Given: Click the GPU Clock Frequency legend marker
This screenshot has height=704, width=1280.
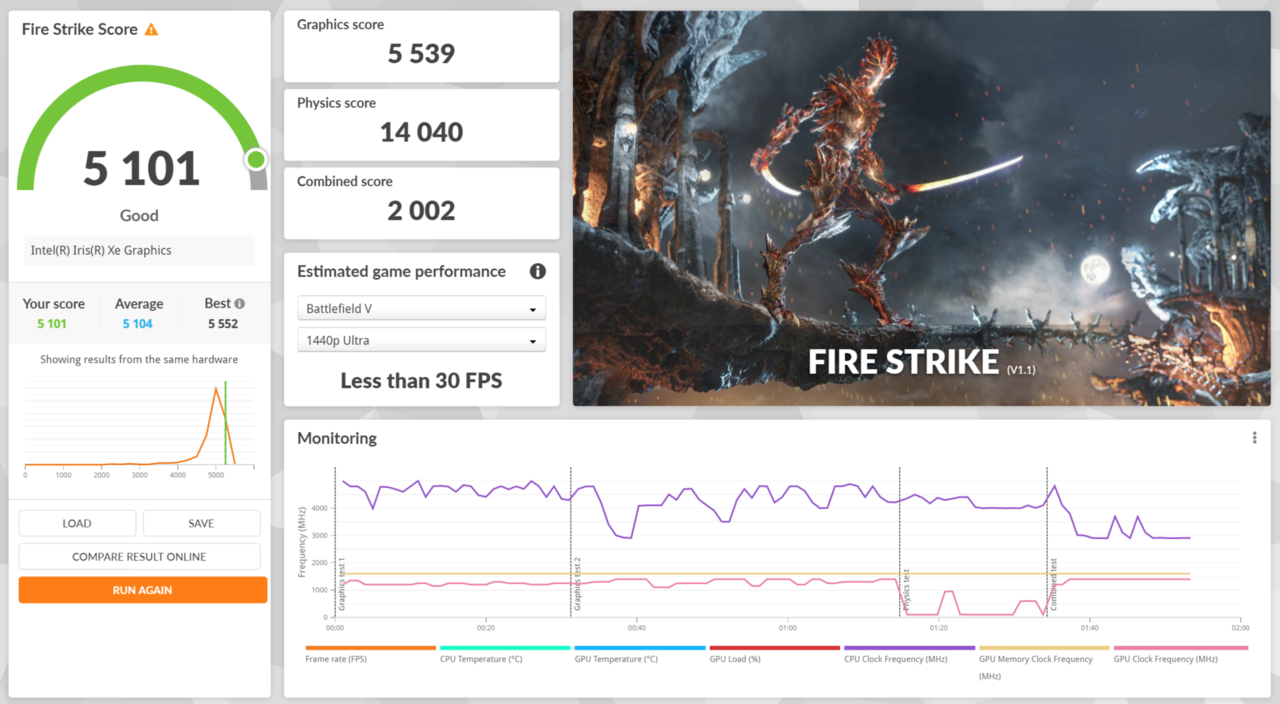Looking at the screenshot, I should 1180,648.
